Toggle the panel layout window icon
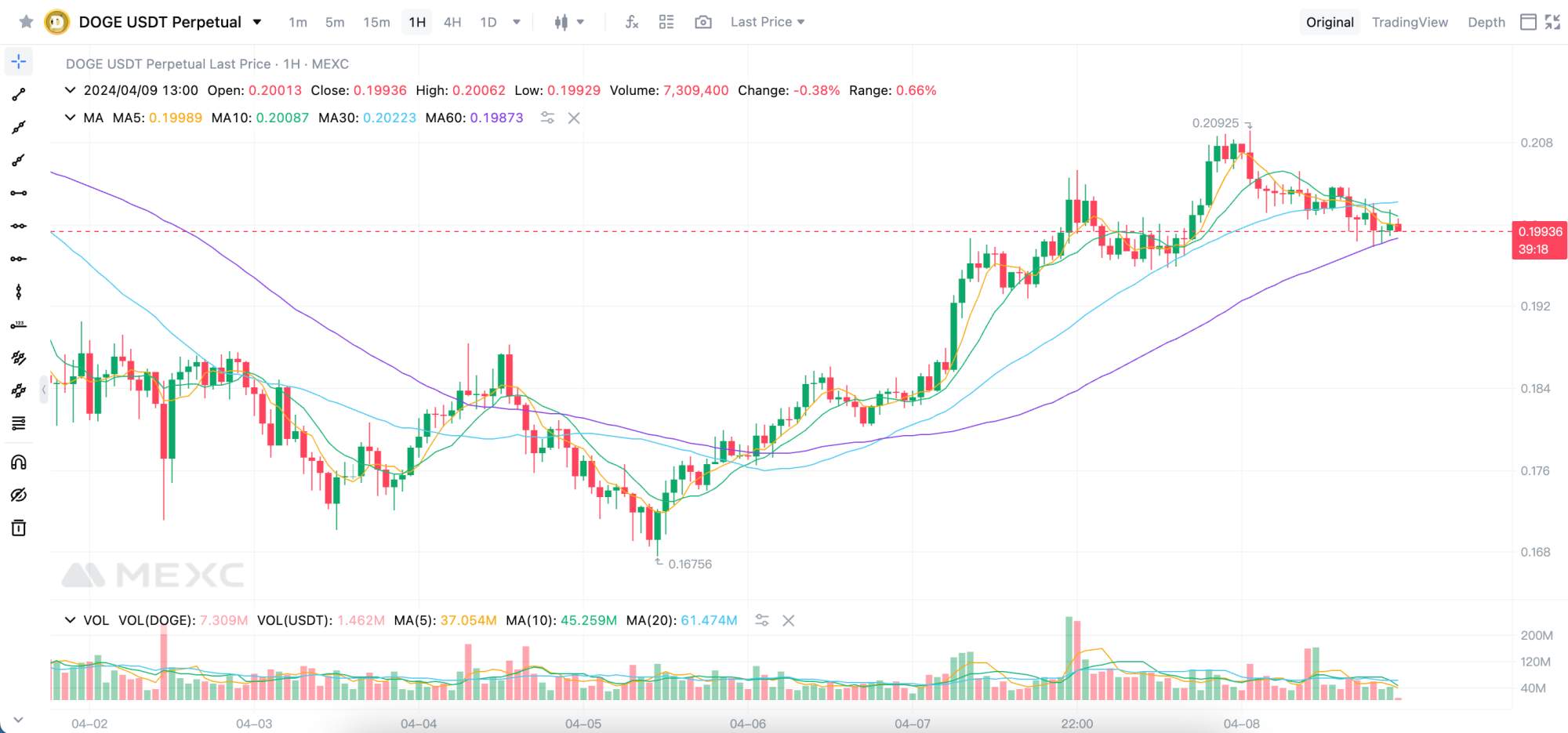Viewport: 1568px width, 733px height. 1528,22
